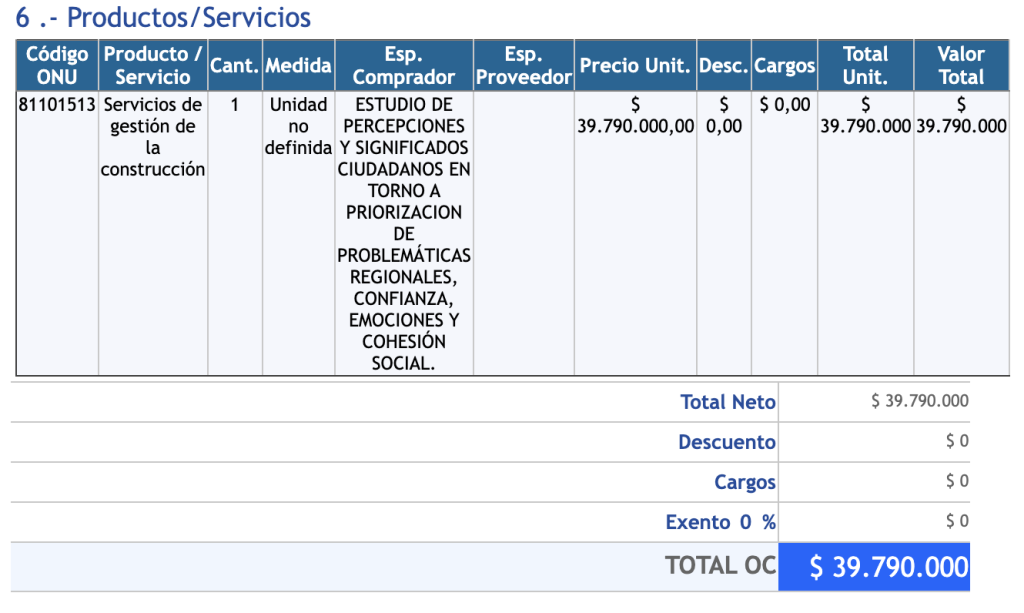The height and width of the screenshot is (613, 1024).
Task: Click the Producto / Servicio column header
Action: [153, 65]
